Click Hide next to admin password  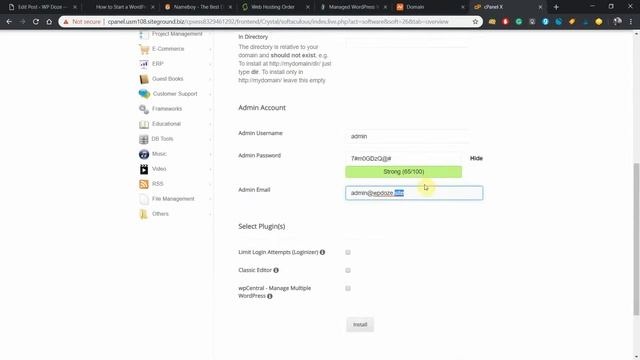476,158
